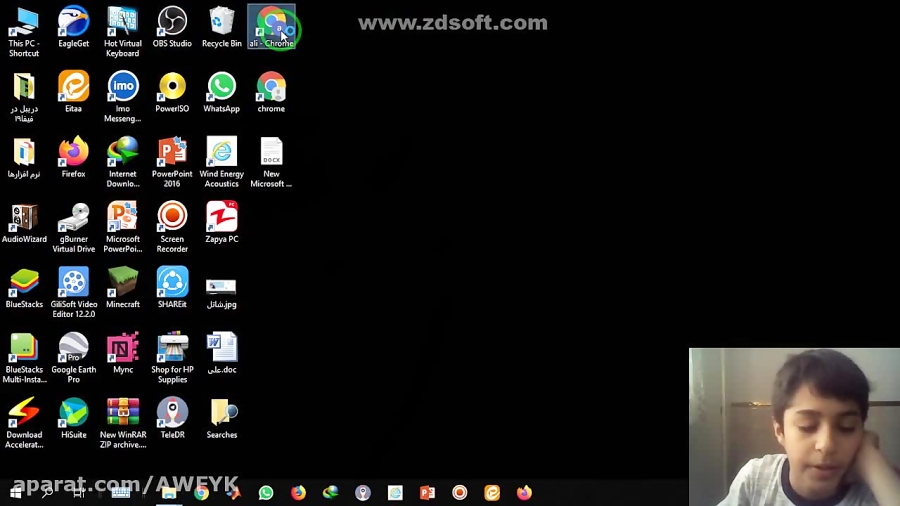
Task: Select the PowerISO desktop icon
Action: click(172, 92)
